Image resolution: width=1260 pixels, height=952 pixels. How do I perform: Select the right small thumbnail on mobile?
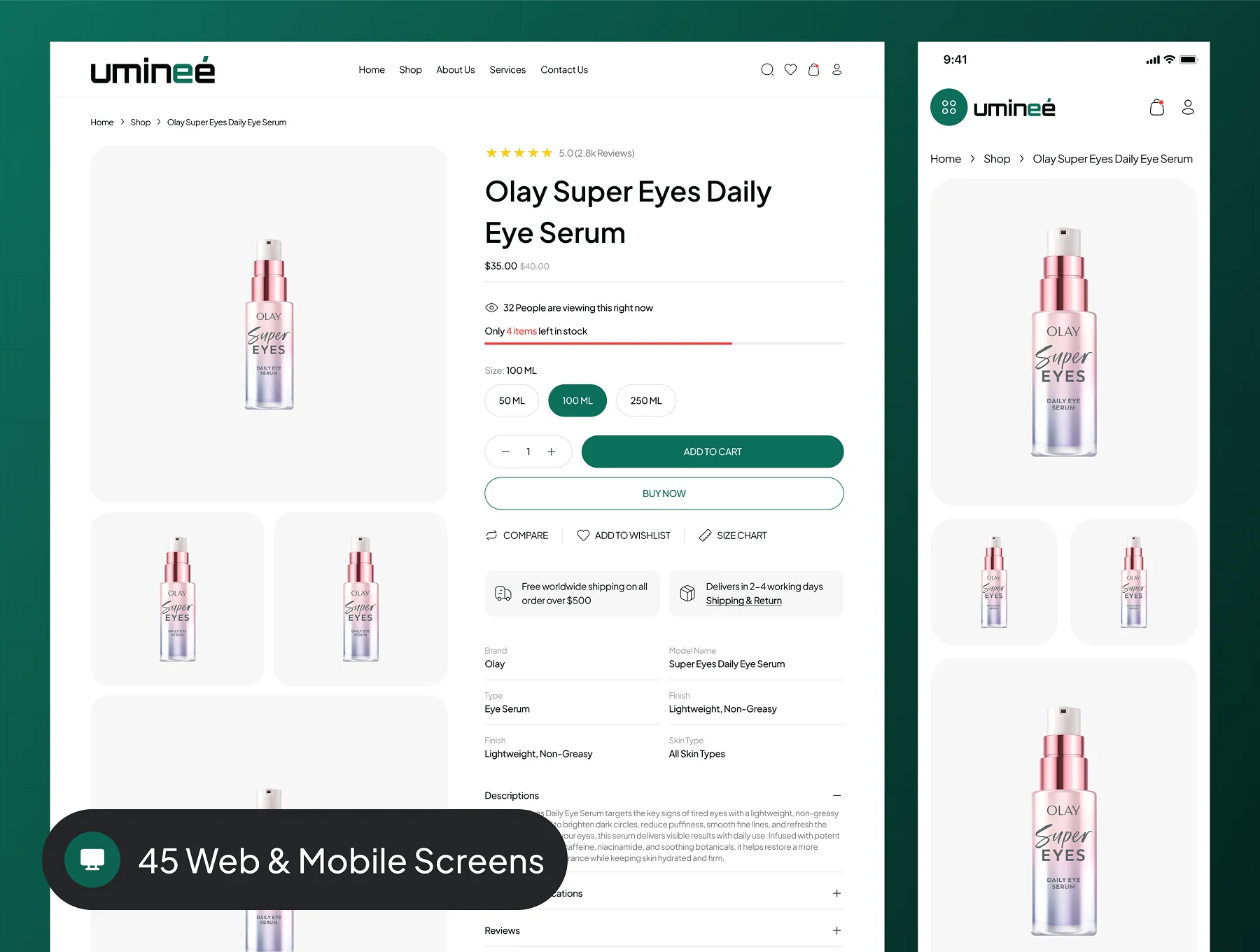[x=1133, y=582]
